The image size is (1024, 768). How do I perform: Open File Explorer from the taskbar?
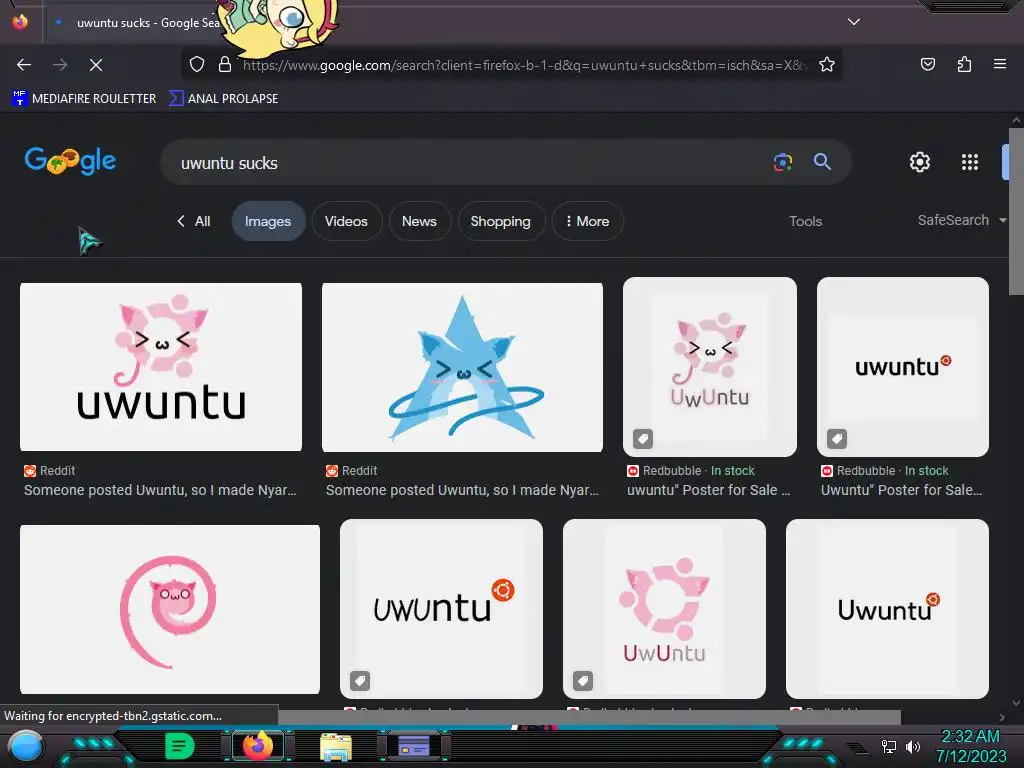click(x=336, y=746)
